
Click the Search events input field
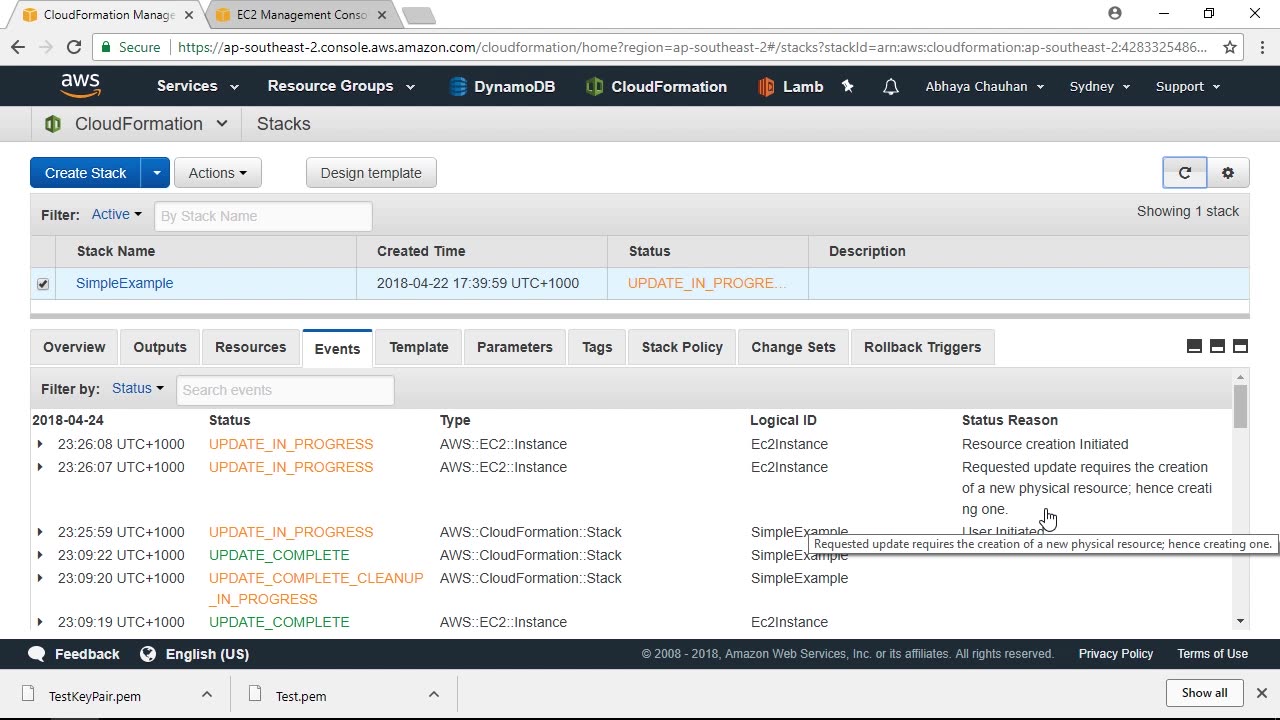tap(285, 390)
